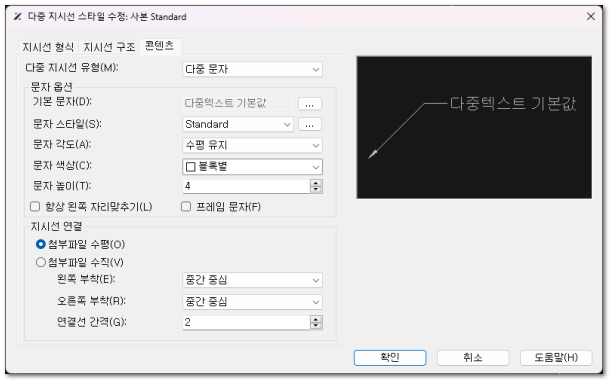Open the 문자 색상 color dropdown
612x383 pixels.
(x=253, y=167)
